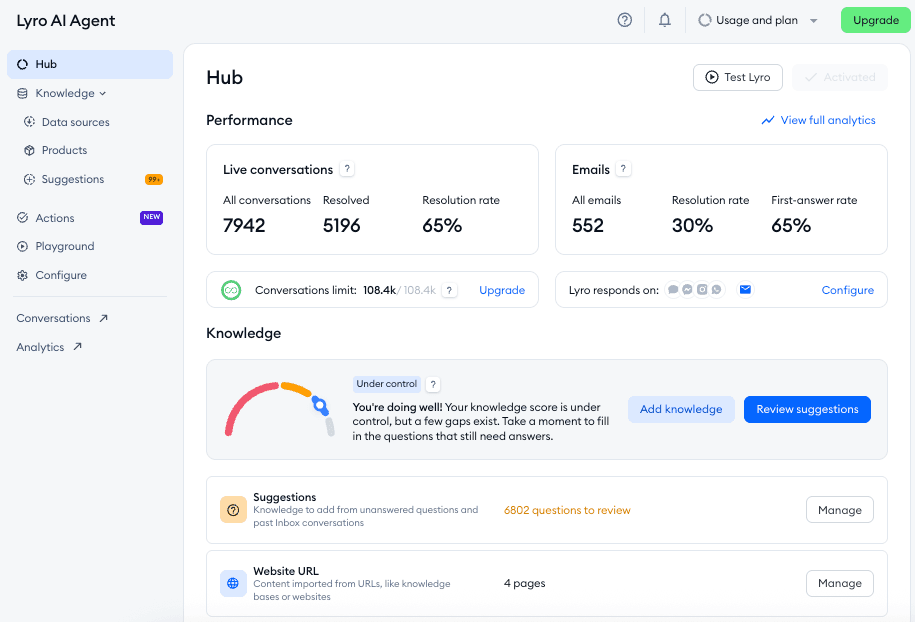Click the arrow icon next to Analytics
The height and width of the screenshot is (622, 915).
click(77, 347)
